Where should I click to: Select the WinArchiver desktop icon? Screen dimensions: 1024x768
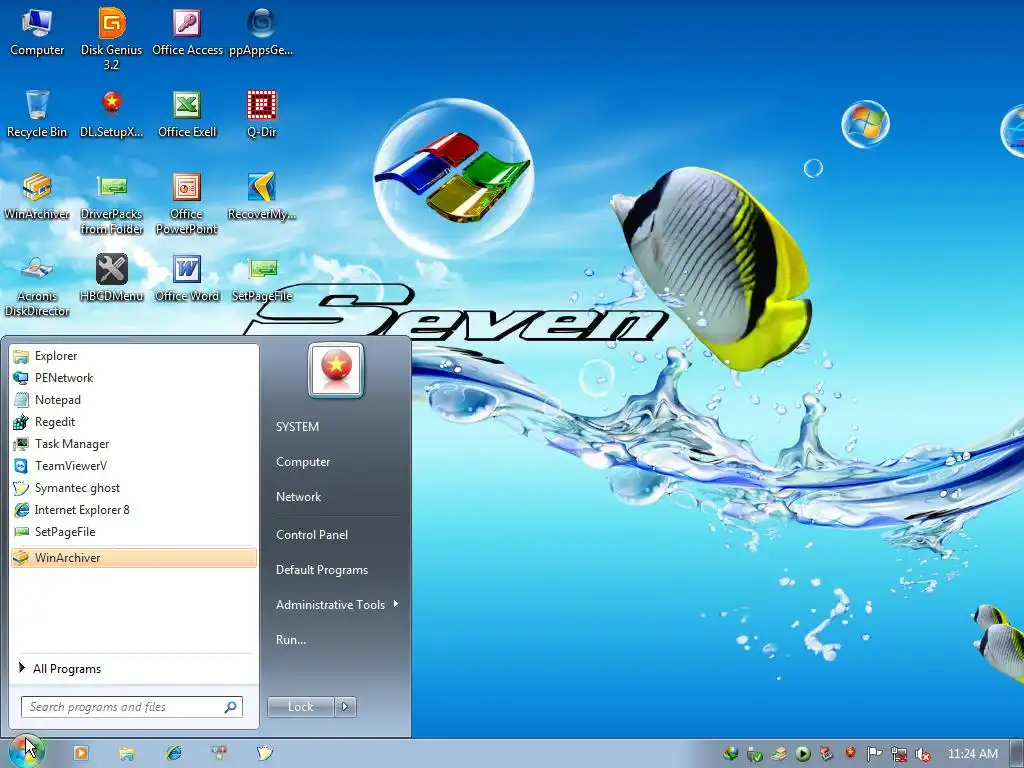37,196
